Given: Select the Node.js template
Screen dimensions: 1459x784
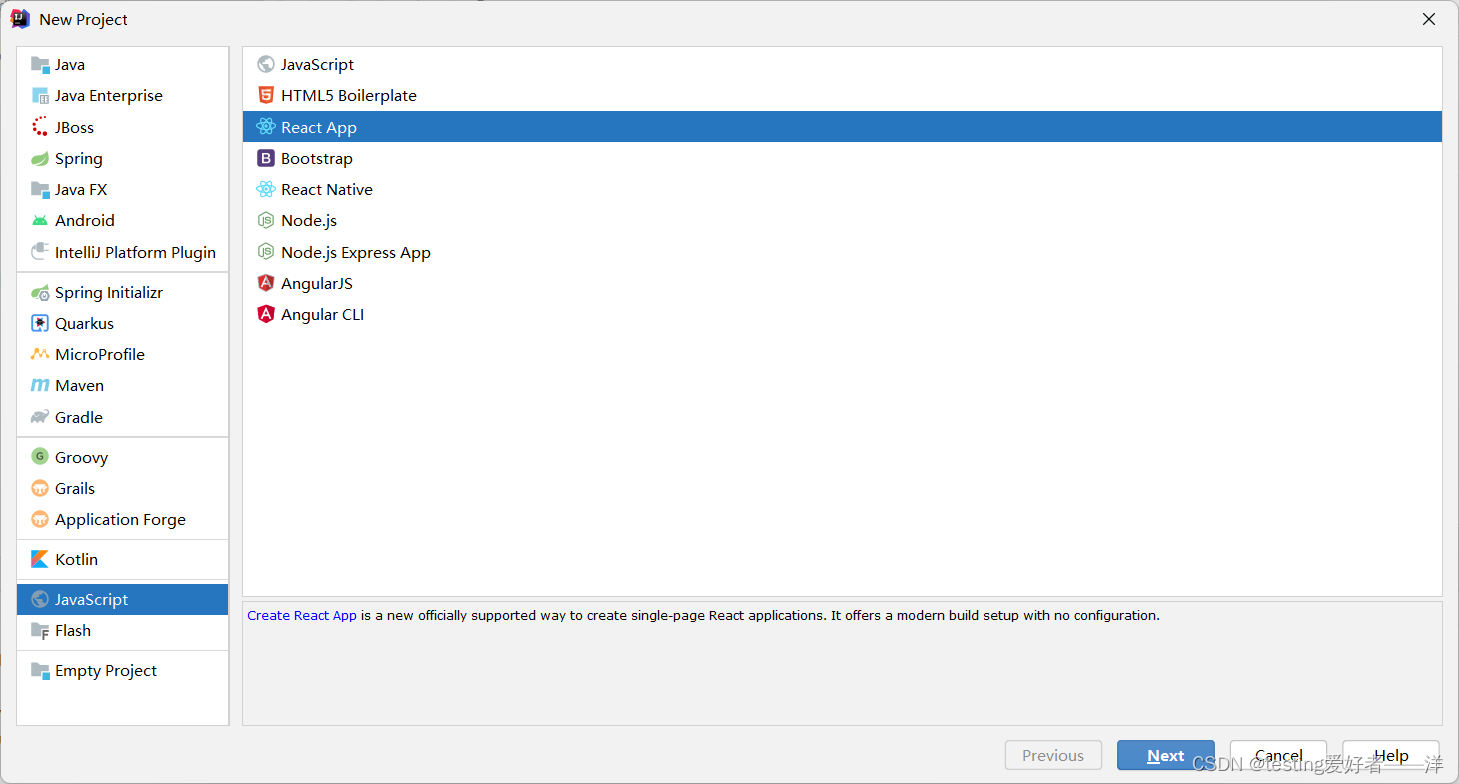Looking at the screenshot, I should point(842,221).
